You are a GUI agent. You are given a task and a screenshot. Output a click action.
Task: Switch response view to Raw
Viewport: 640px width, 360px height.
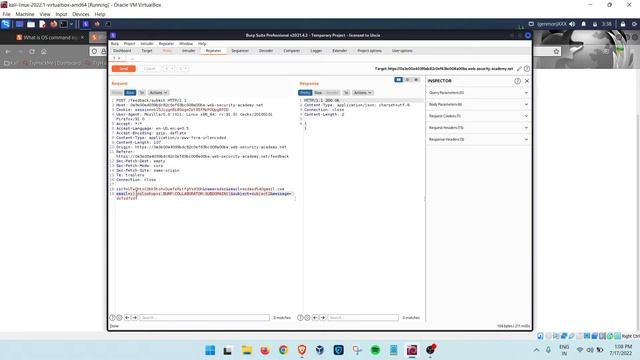pos(318,93)
